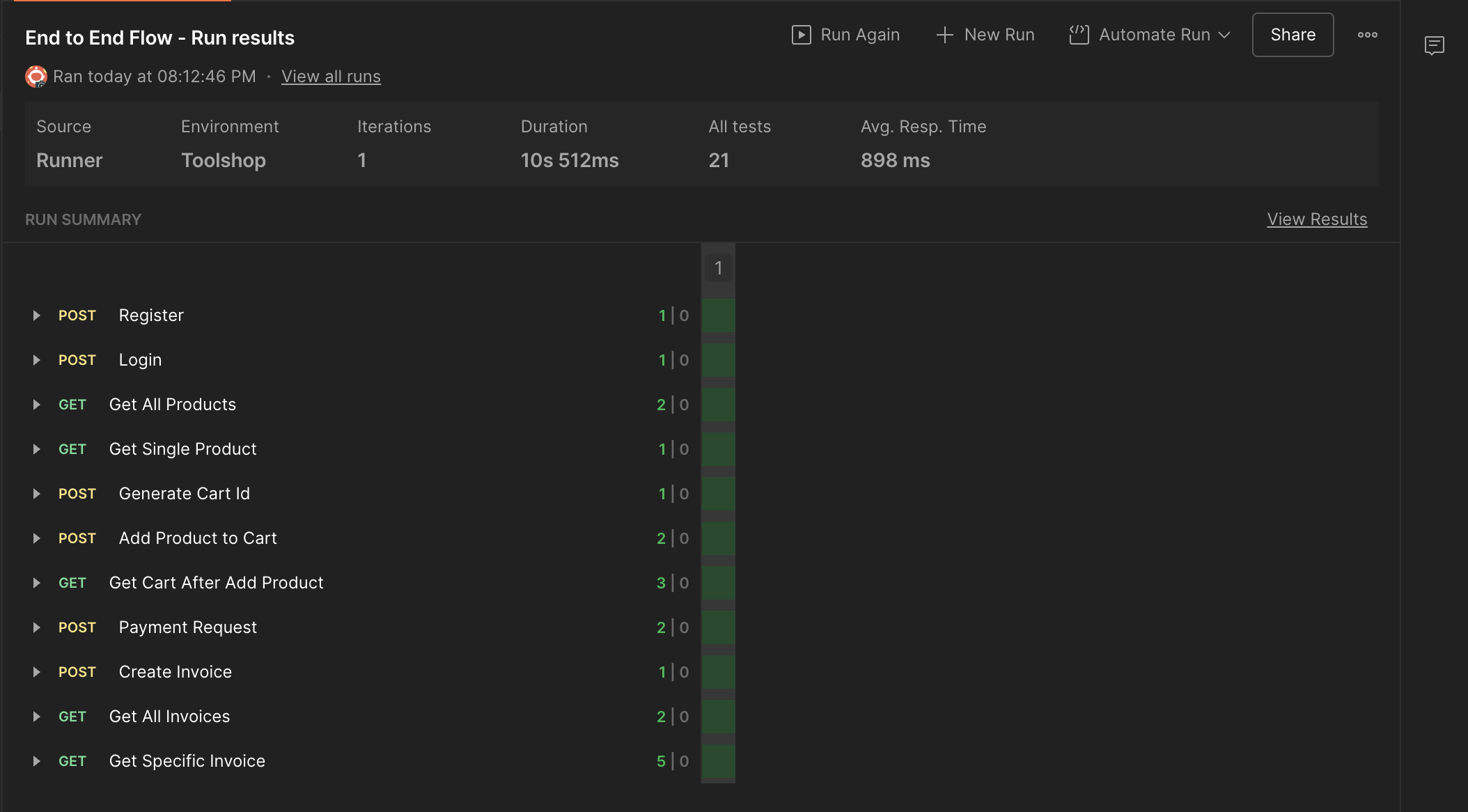Open the comments panel icon
Image resolution: width=1468 pixels, height=812 pixels.
pos(1434,46)
